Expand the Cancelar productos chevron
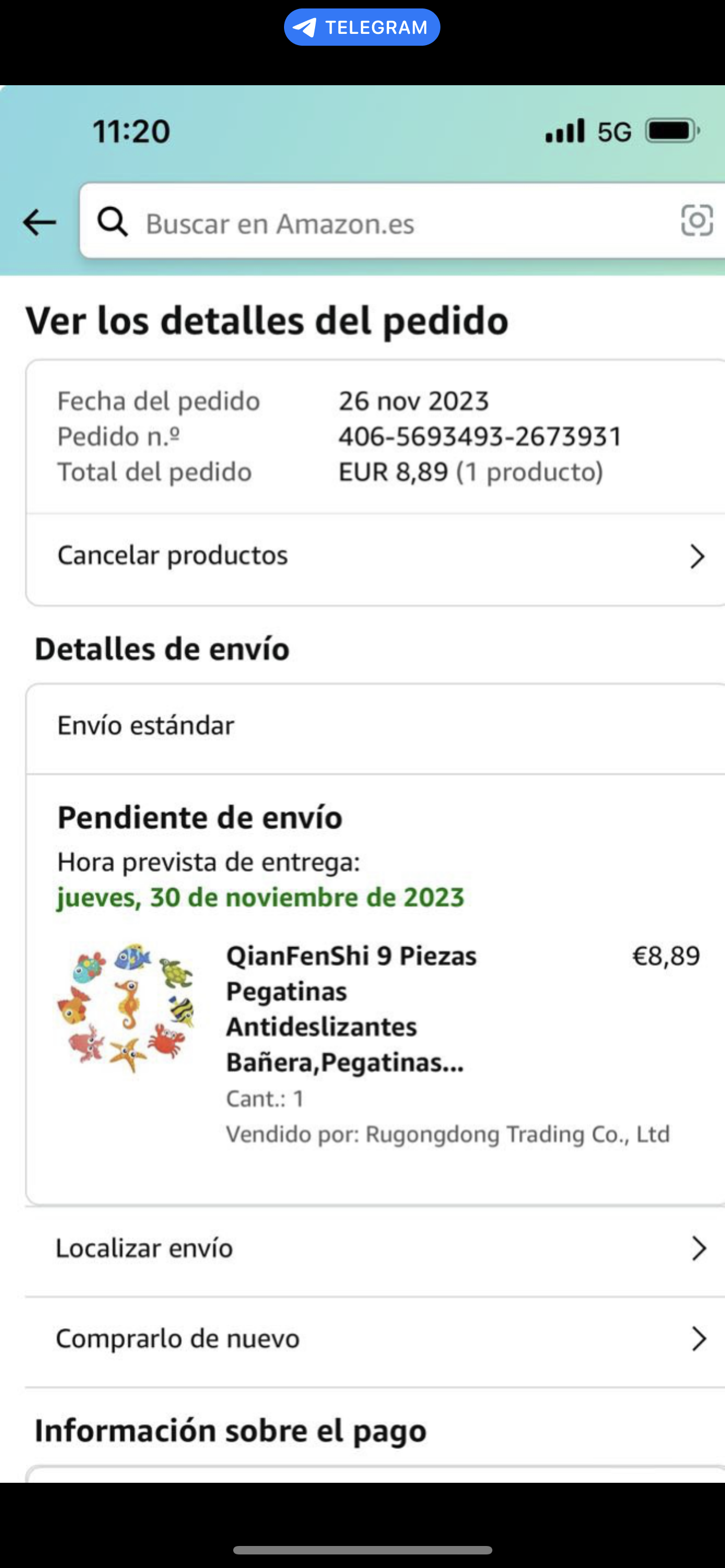Viewport: 725px width, 1568px height. point(697,557)
